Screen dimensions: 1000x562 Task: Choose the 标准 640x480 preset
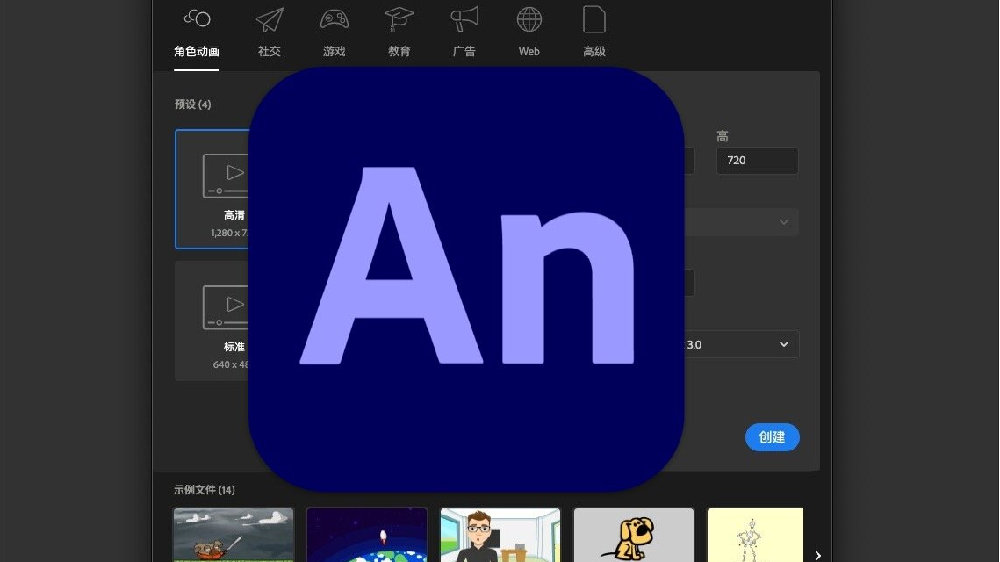pyautogui.click(x=212, y=321)
